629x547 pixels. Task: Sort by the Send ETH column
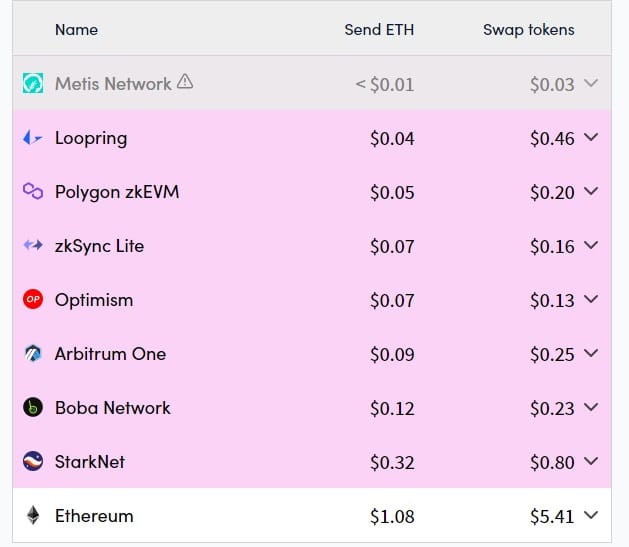coord(379,30)
